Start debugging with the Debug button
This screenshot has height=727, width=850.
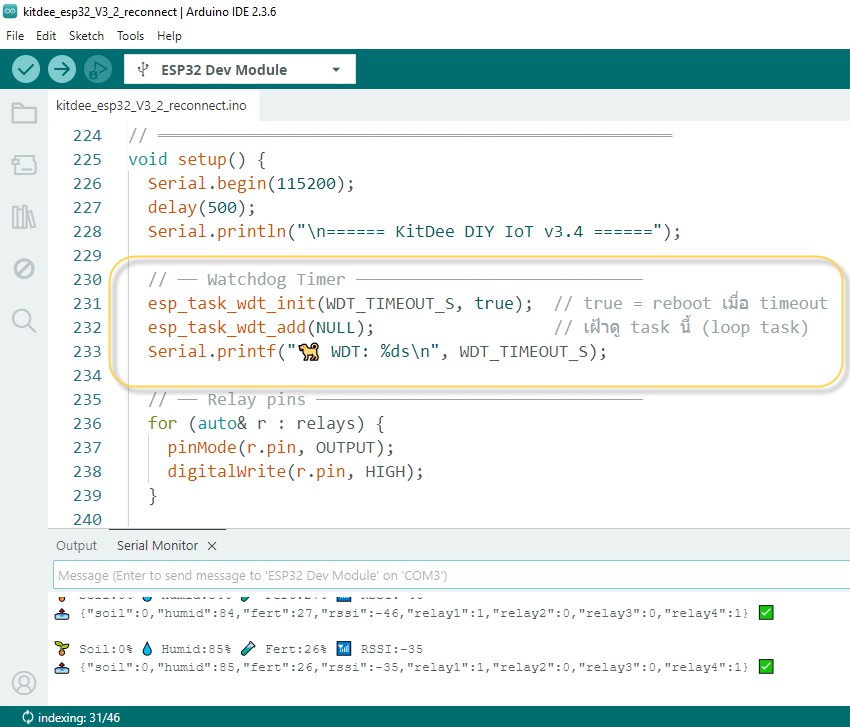pos(98,69)
